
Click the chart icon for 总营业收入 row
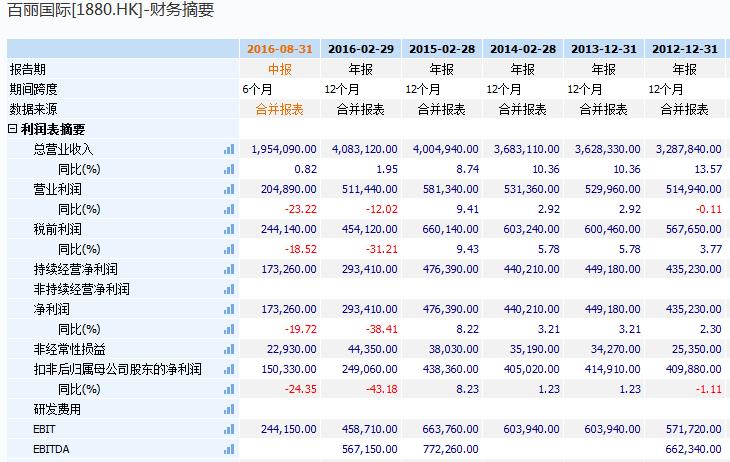click(229, 149)
